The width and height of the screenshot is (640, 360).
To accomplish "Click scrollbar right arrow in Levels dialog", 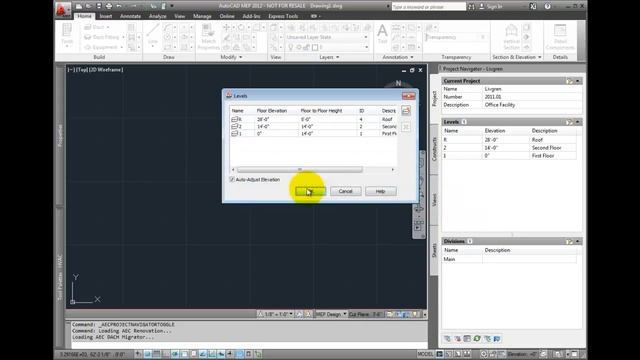I will point(393,169).
